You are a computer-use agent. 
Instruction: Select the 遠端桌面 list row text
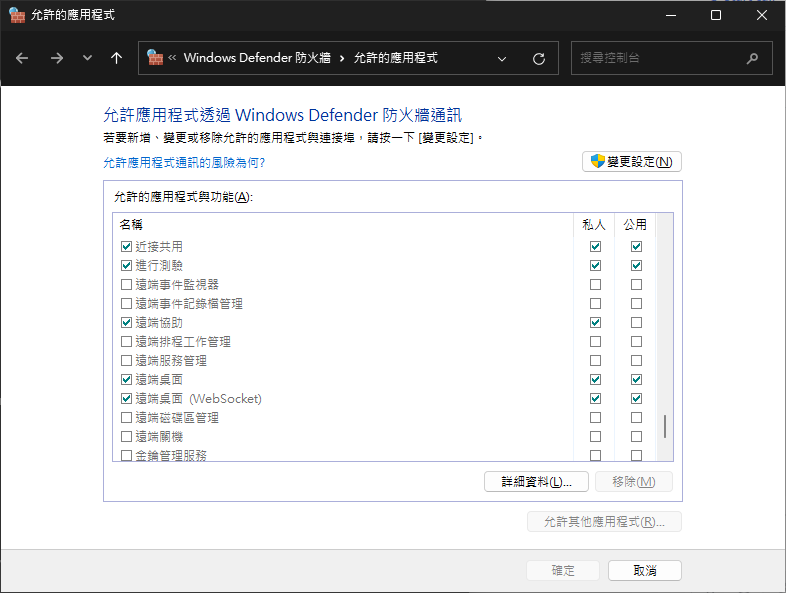[x=159, y=380]
